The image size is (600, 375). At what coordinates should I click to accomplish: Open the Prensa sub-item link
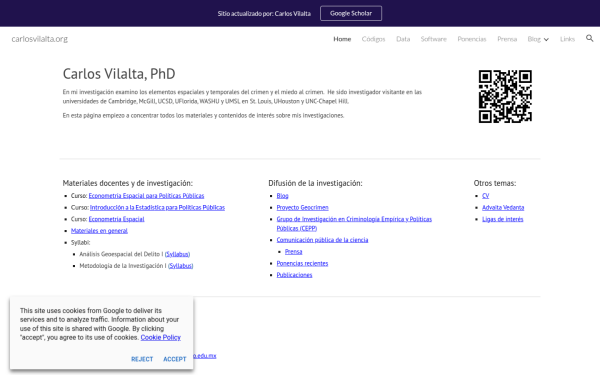(293, 252)
